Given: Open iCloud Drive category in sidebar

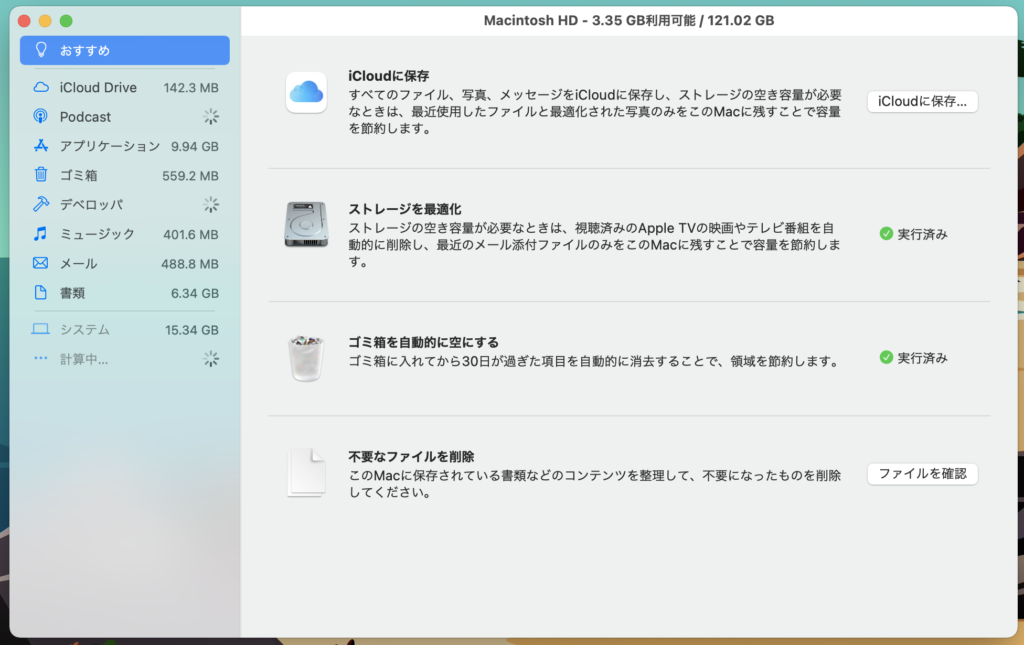Looking at the screenshot, I should [x=125, y=87].
